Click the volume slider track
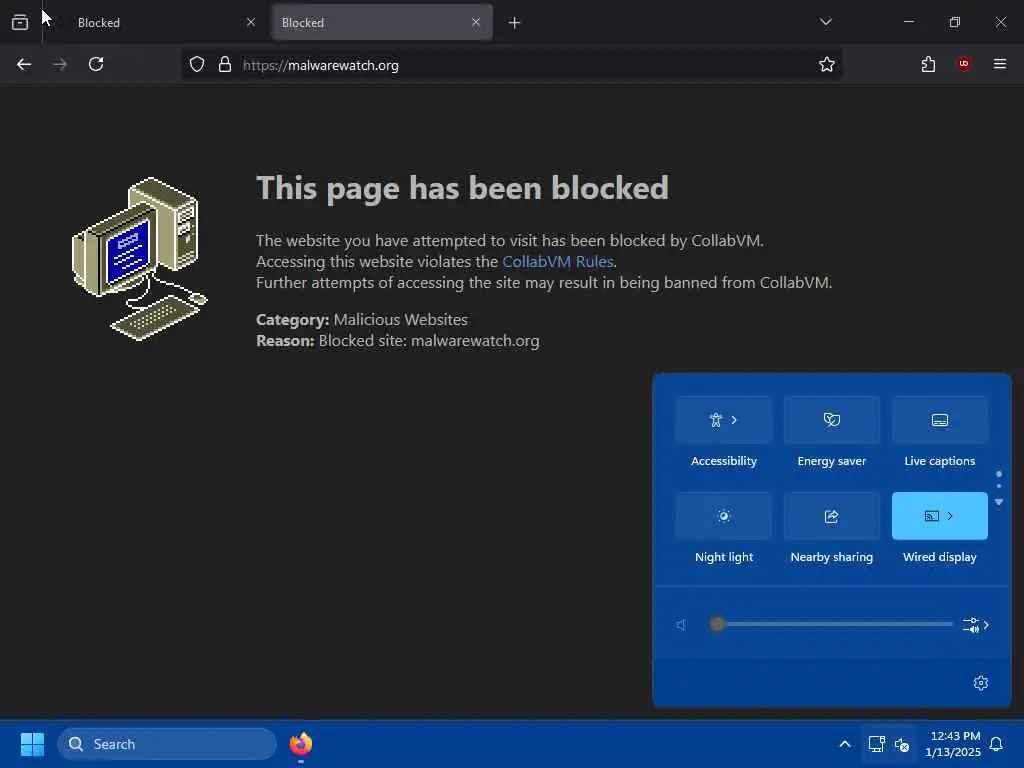1024x768 pixels. 831,624
